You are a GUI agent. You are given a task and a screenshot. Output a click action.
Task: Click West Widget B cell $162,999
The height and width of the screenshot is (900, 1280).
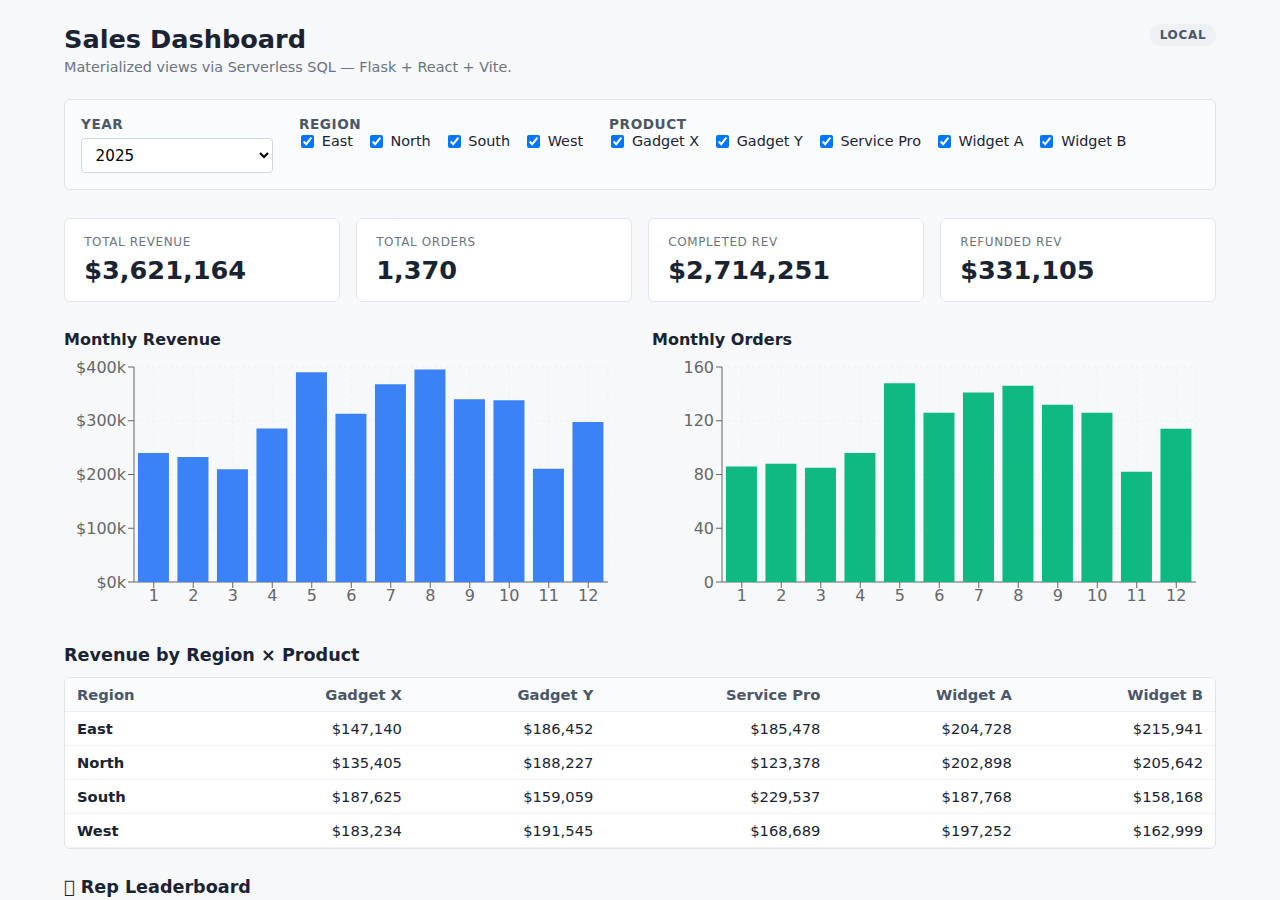(x=1168, y=831)
